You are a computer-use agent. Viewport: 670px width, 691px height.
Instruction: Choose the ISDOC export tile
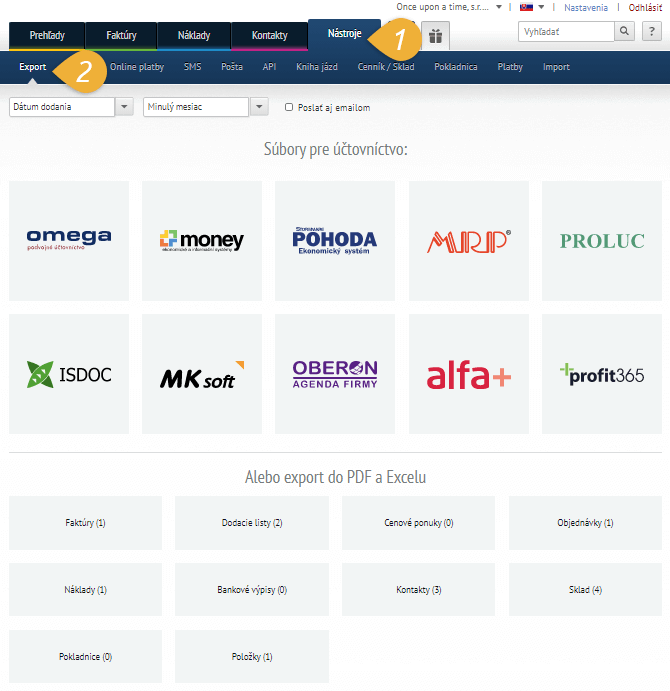coord(69,374)
